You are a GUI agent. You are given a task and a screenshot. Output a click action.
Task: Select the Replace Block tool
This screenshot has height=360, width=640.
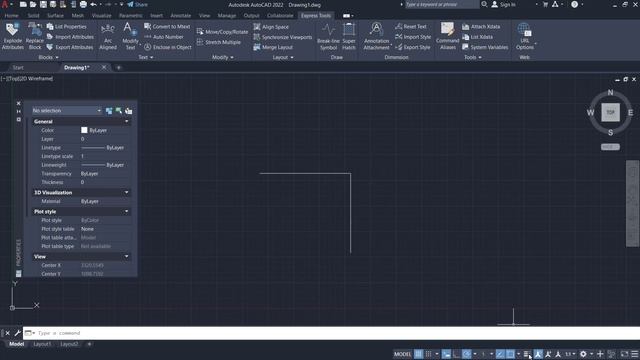click(35, 36)
